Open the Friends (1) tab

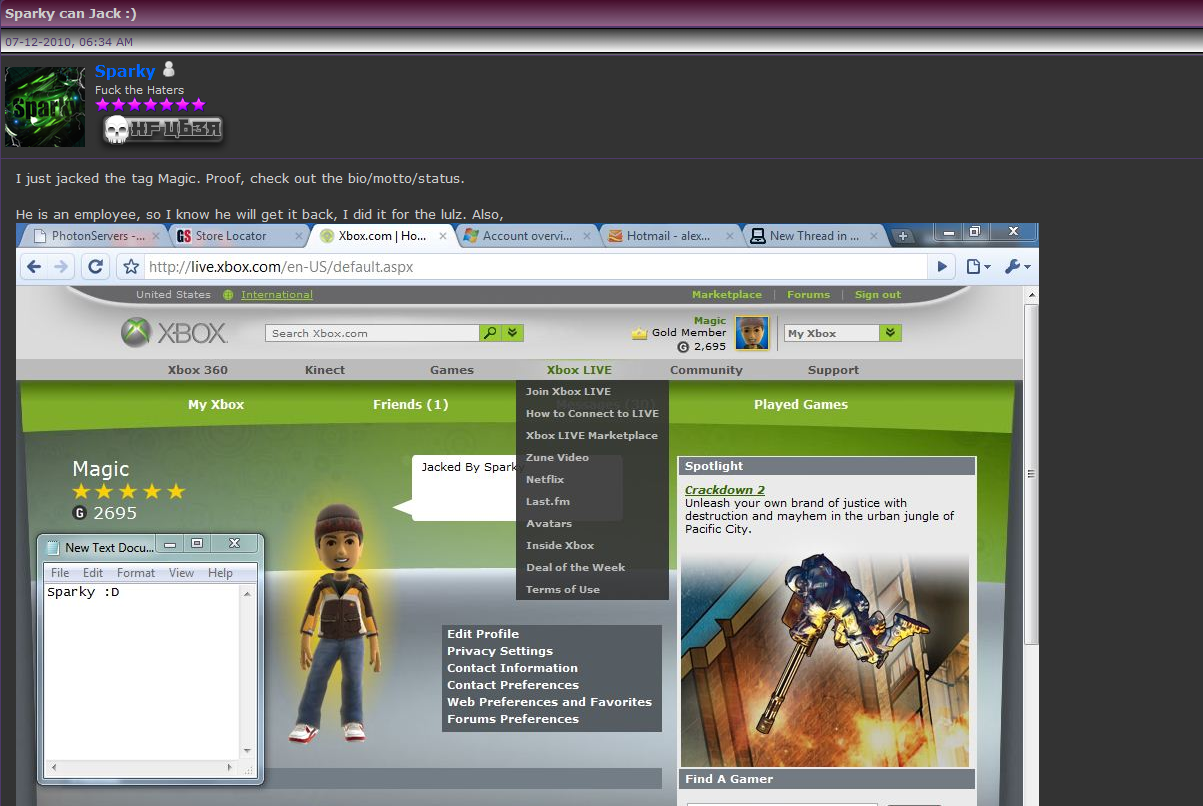[410, 405]
